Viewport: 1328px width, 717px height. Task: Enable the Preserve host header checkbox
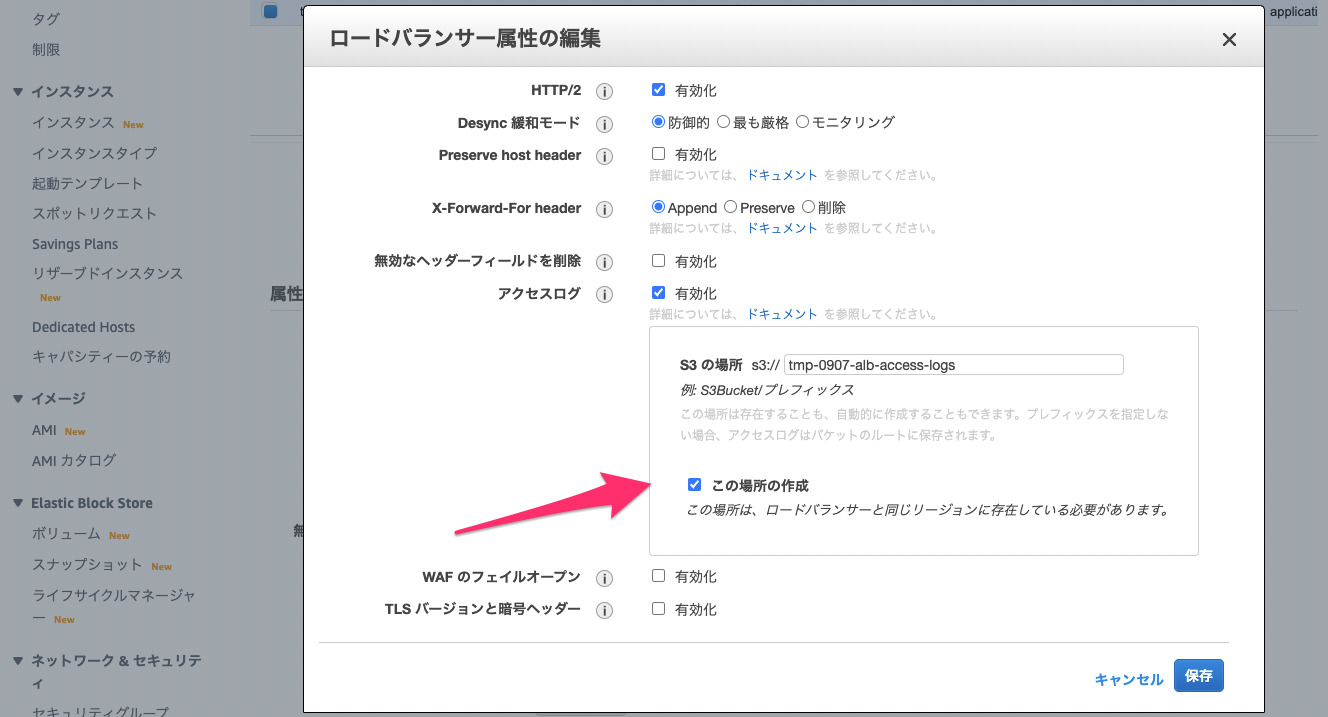point(658,154)
